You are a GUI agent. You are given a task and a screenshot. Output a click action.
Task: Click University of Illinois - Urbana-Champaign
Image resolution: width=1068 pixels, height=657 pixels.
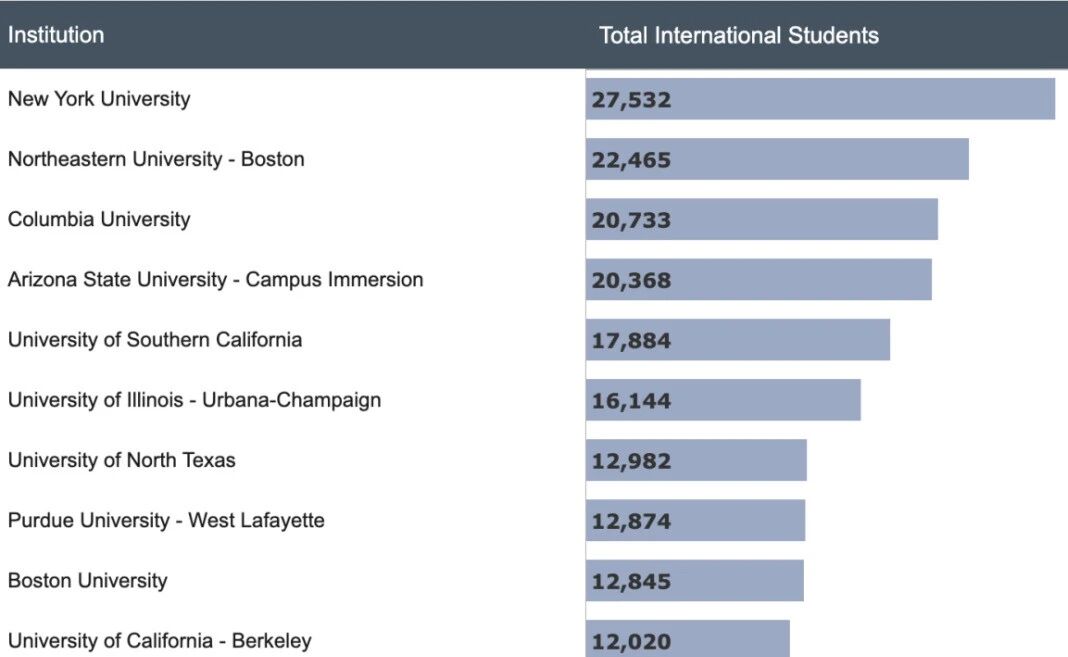tap(194, 400)
